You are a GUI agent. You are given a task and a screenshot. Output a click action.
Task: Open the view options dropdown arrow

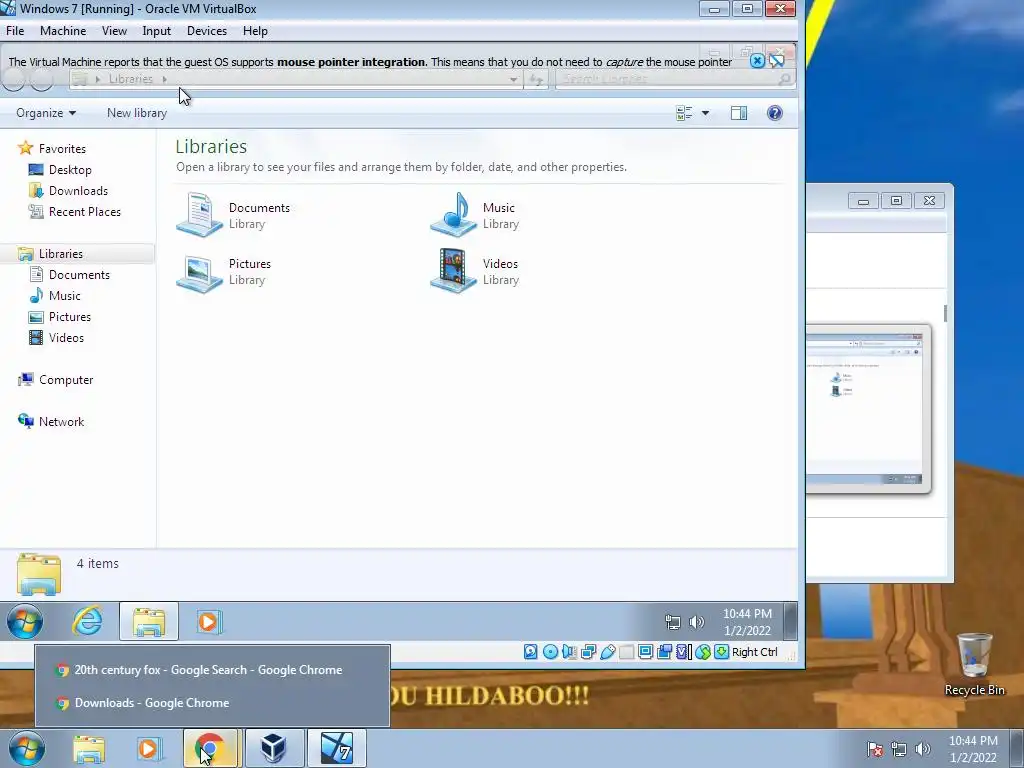pos(705,113)
